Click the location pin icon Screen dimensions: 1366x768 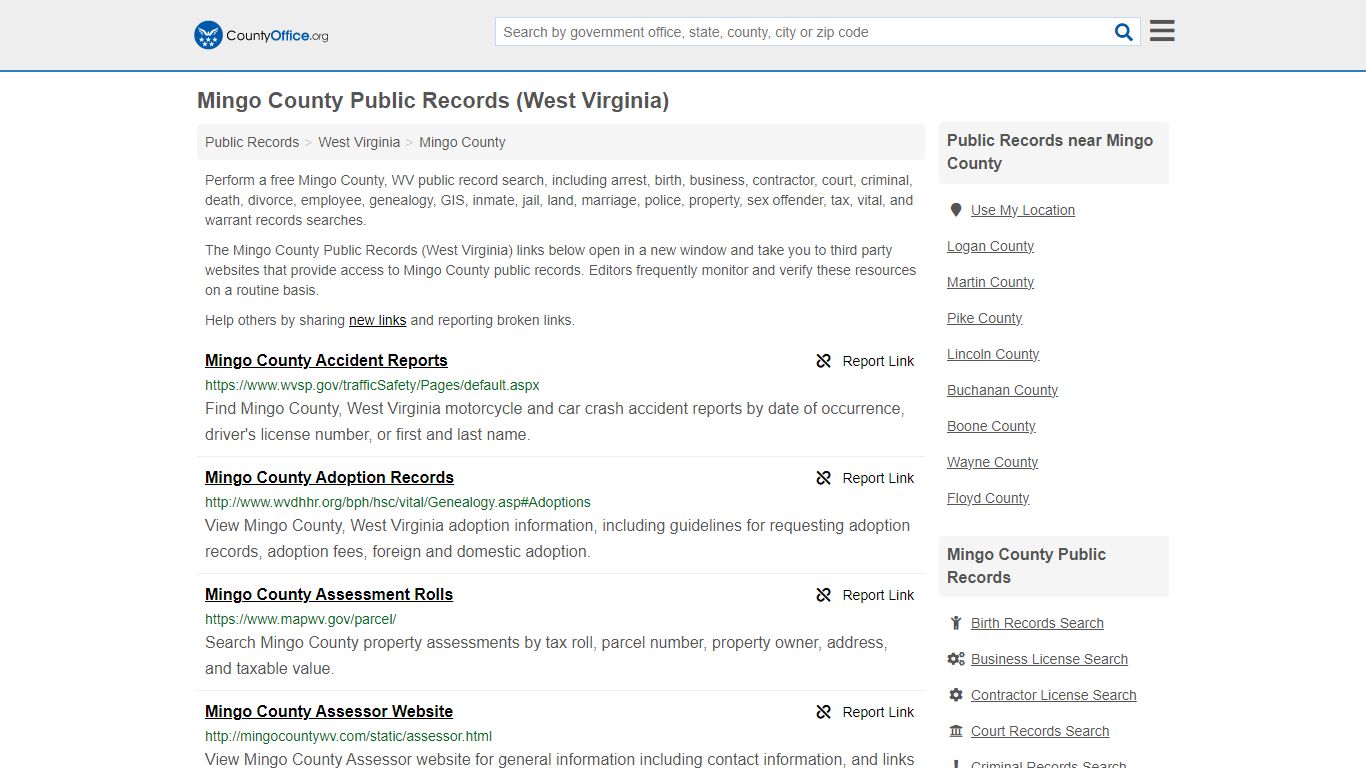click(x=956, y=210)
